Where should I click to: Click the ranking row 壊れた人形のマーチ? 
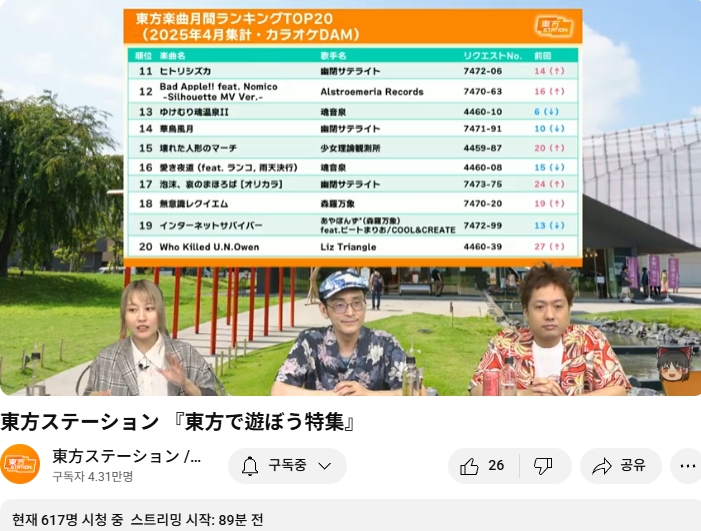coord(353,148)
